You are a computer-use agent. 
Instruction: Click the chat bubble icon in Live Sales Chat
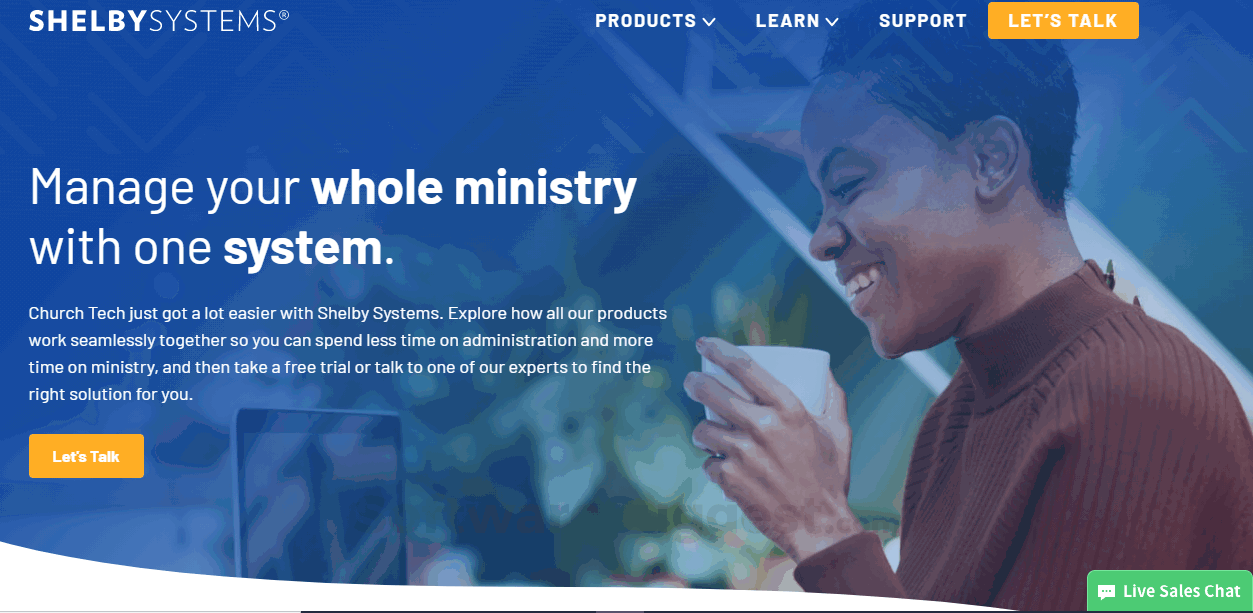[x=1106, y=592]
